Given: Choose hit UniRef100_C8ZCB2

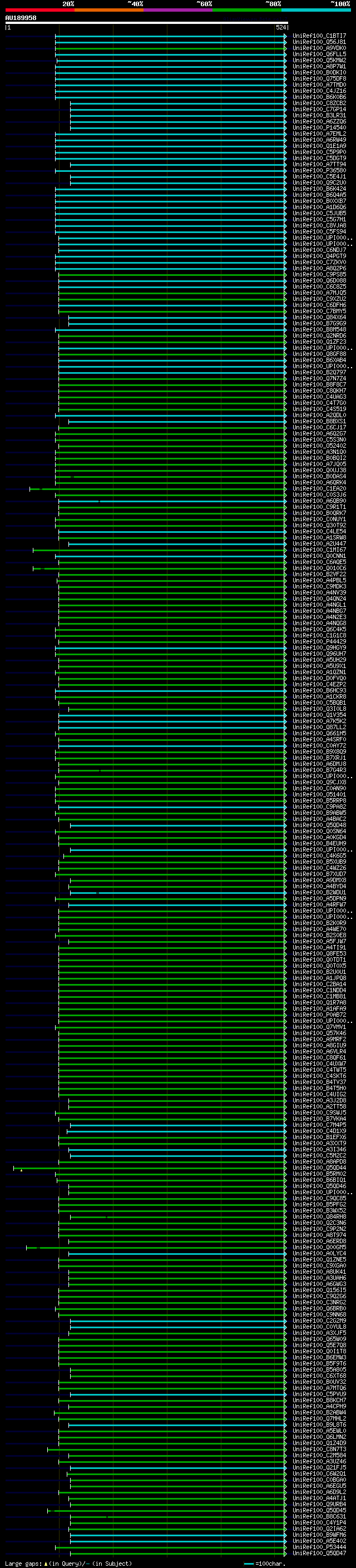Looking at the screenshot, I should click(319, 103).
